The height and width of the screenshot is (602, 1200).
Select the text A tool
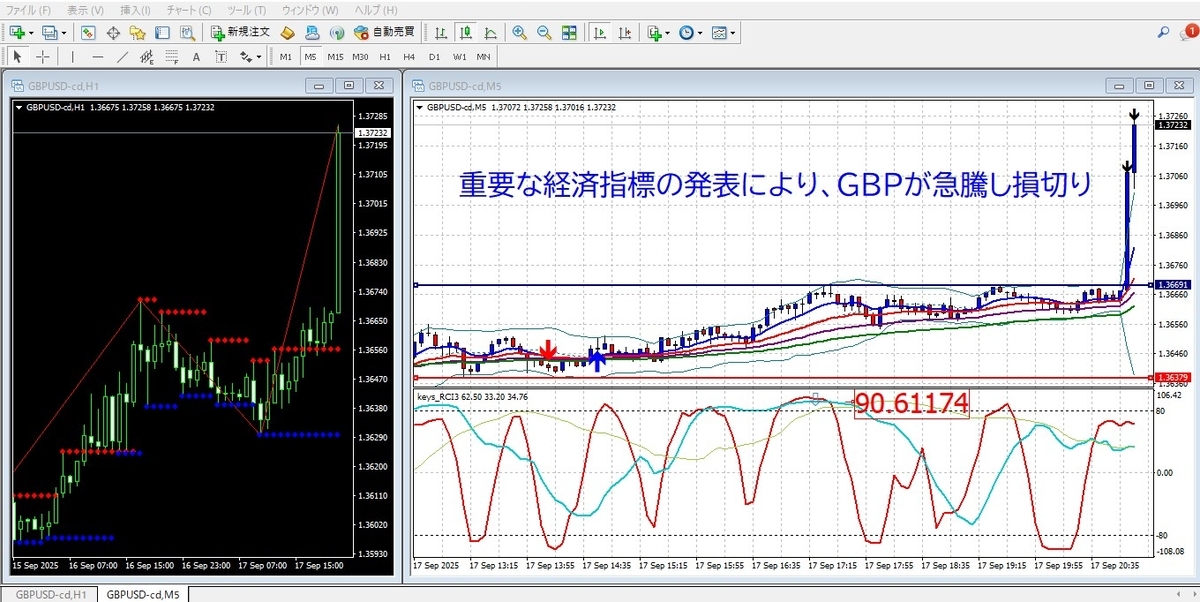(196, 57)
